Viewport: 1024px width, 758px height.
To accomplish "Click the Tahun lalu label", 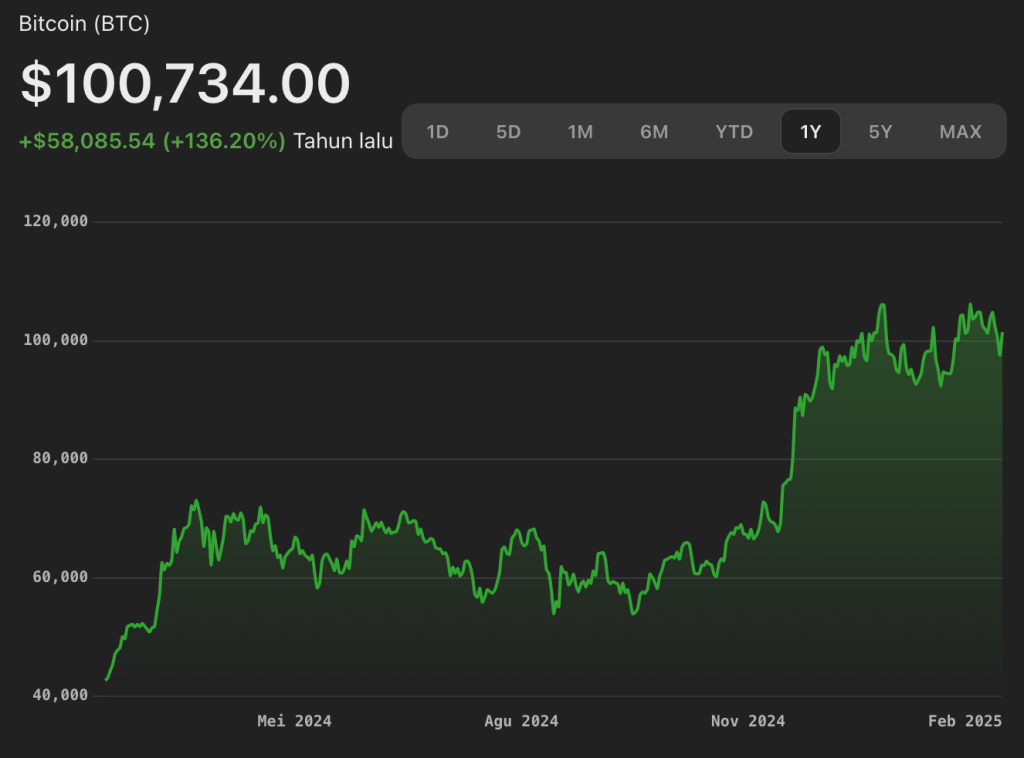I will (342, 141).
